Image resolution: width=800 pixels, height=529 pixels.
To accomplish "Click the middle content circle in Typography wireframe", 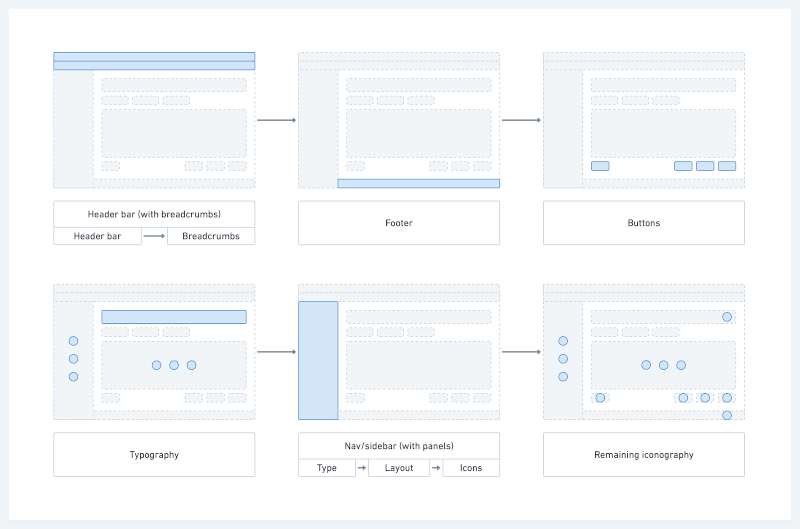I will [174, 365].
